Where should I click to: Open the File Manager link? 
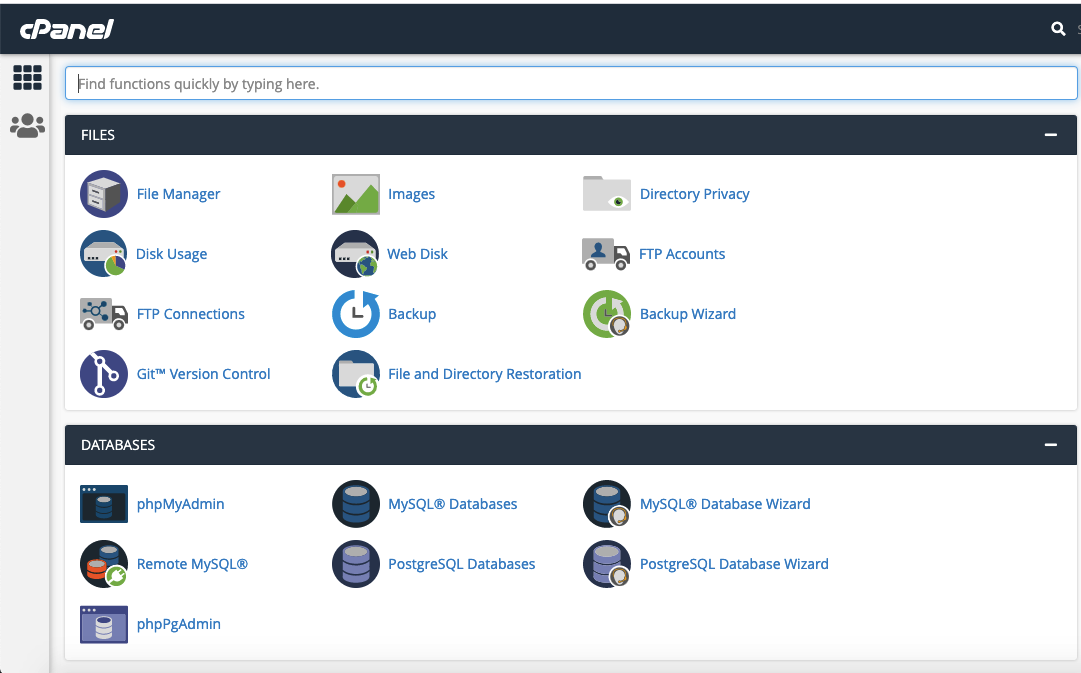coord(179,194)
